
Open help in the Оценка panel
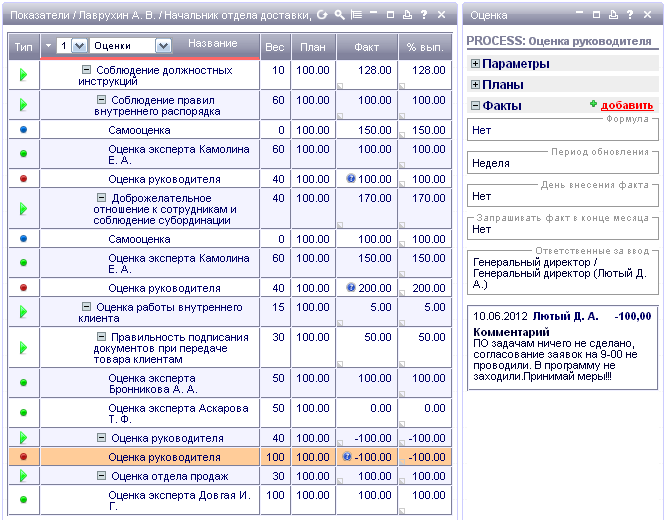point(630,15)
